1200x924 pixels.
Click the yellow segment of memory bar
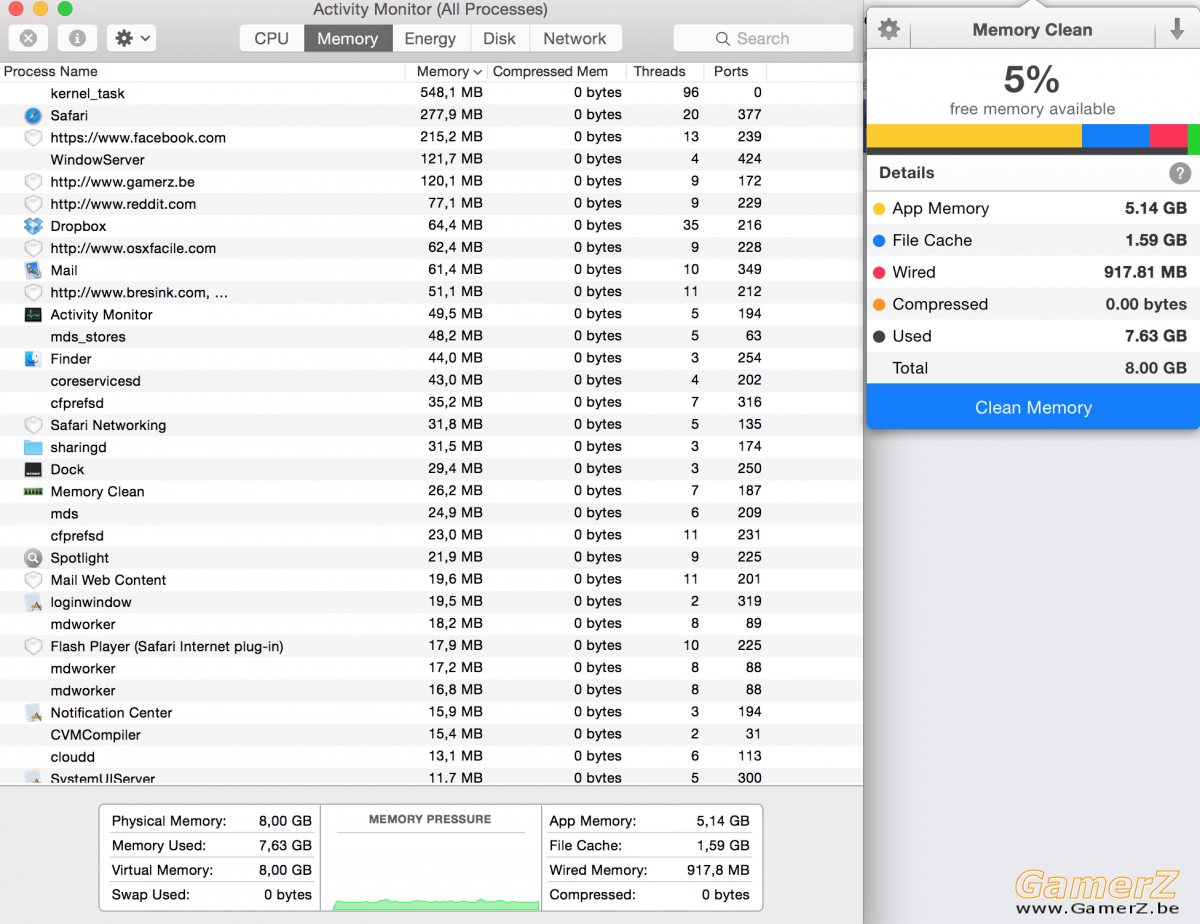[974, 136]
